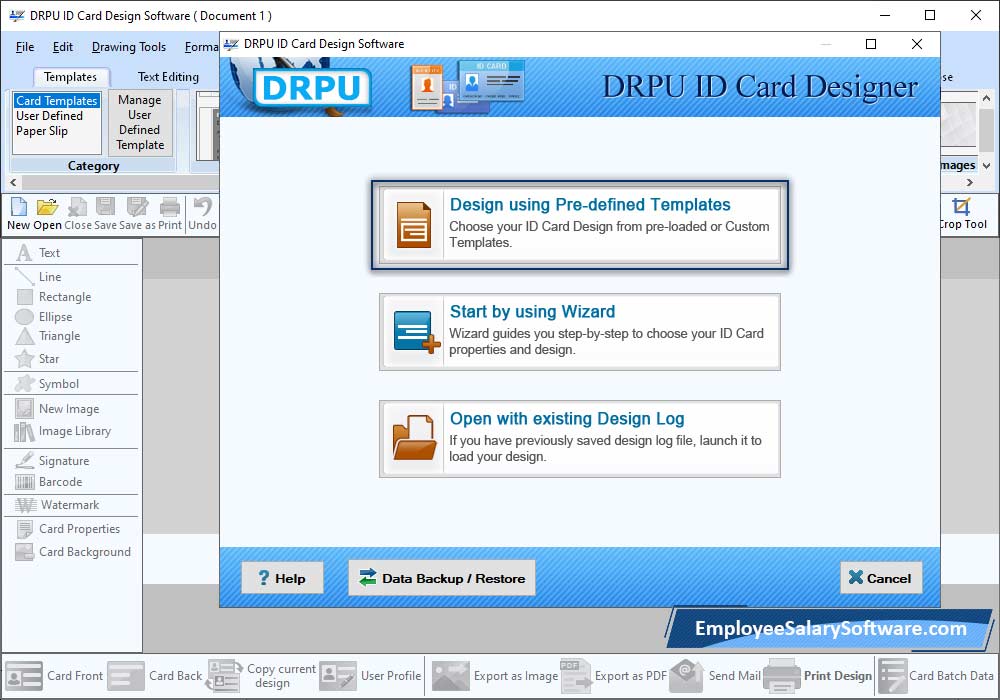
Task: Click Data Backup / Restore button
Action: point(441,578)
